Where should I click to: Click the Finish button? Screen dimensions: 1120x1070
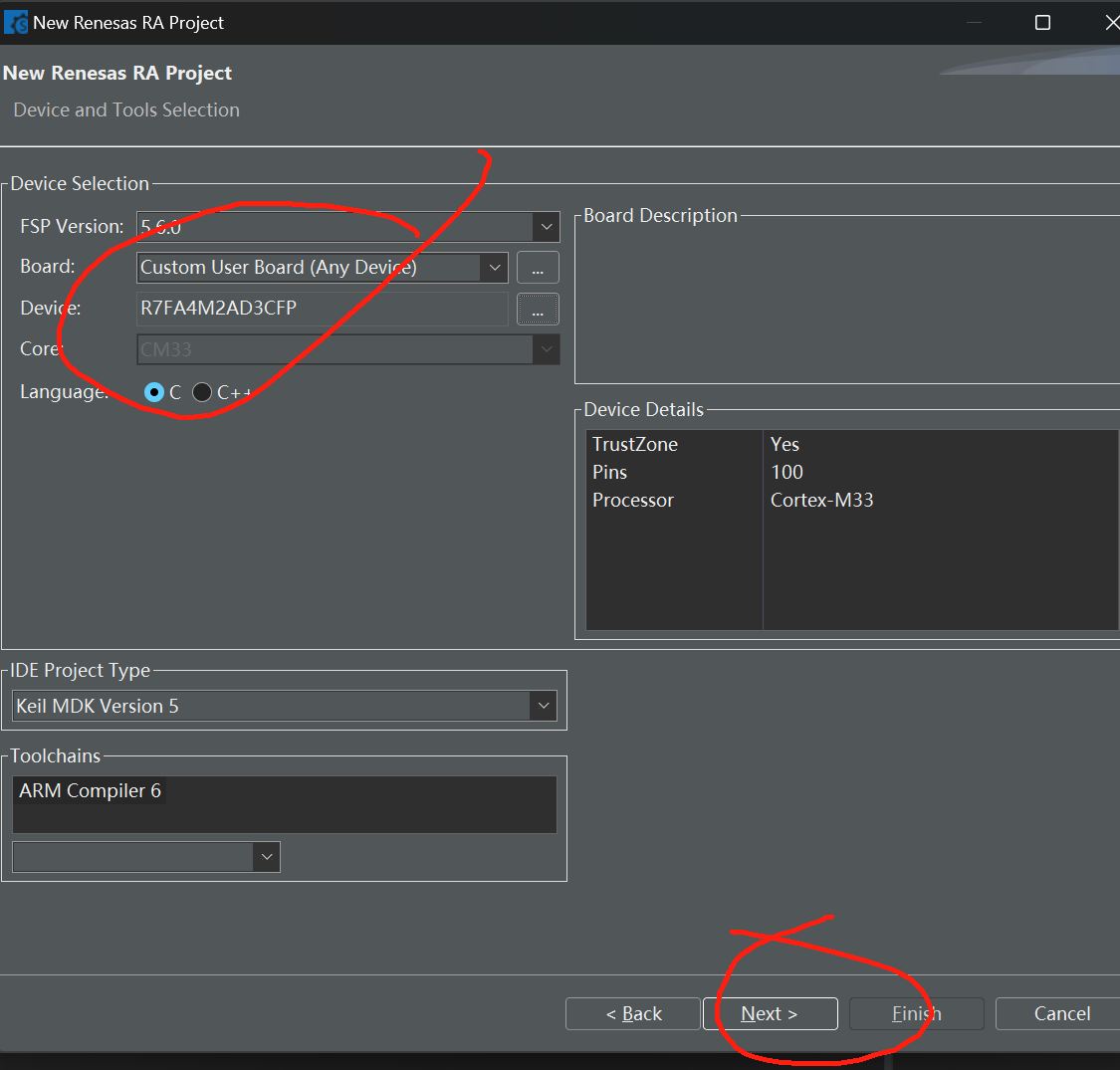click(x=917, y=1013)
